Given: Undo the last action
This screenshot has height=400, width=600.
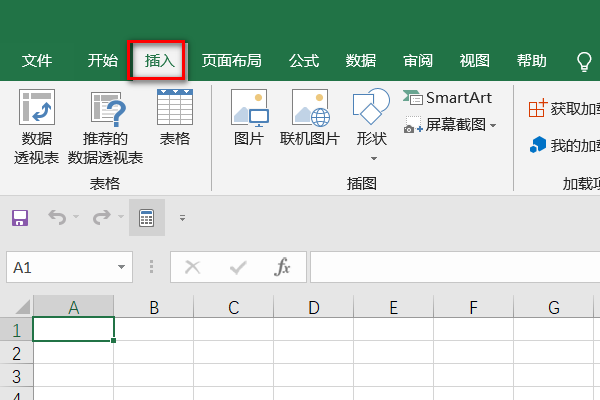Looking at the screenshot, I should pos(57,217).
